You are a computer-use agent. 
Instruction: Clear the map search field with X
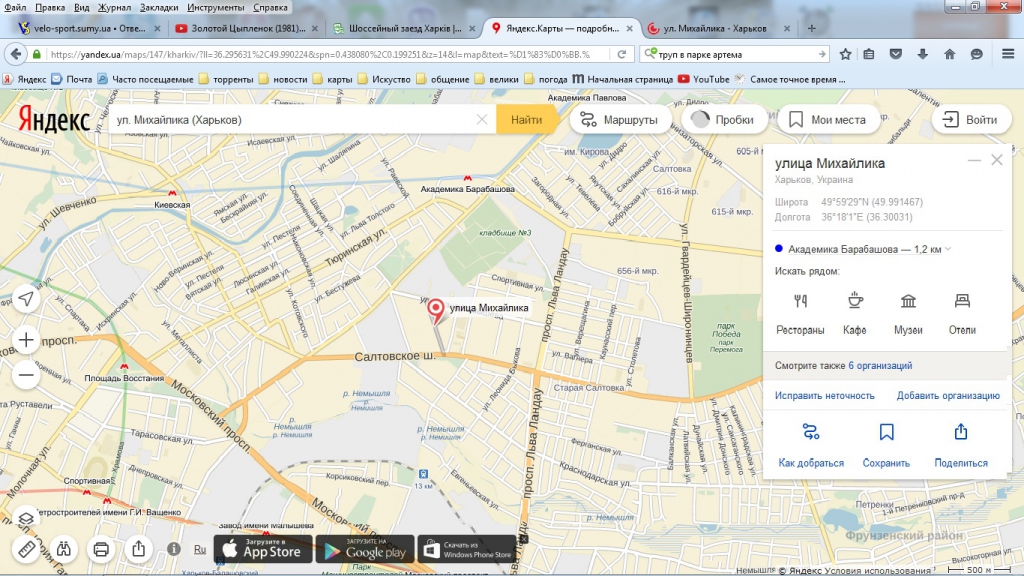[481, 120]
